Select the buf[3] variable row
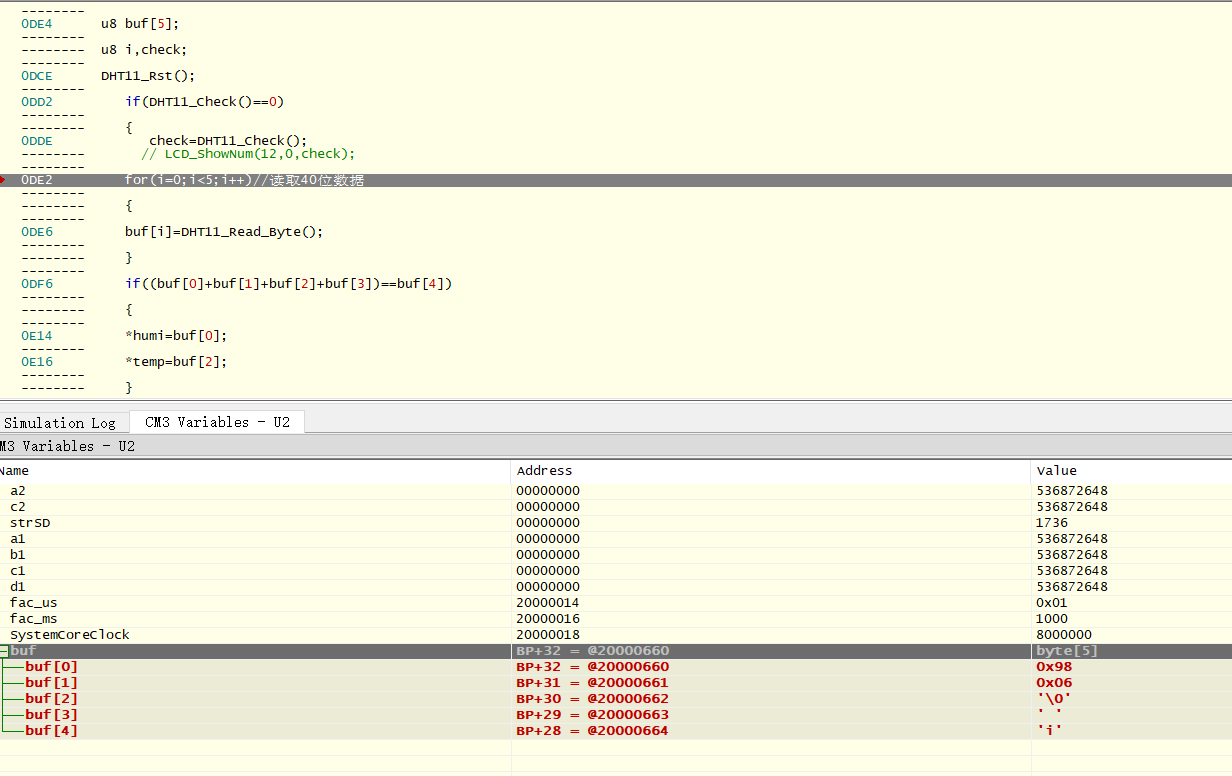The height and width of the screenshot is (776, 1232). click(616, 715)
